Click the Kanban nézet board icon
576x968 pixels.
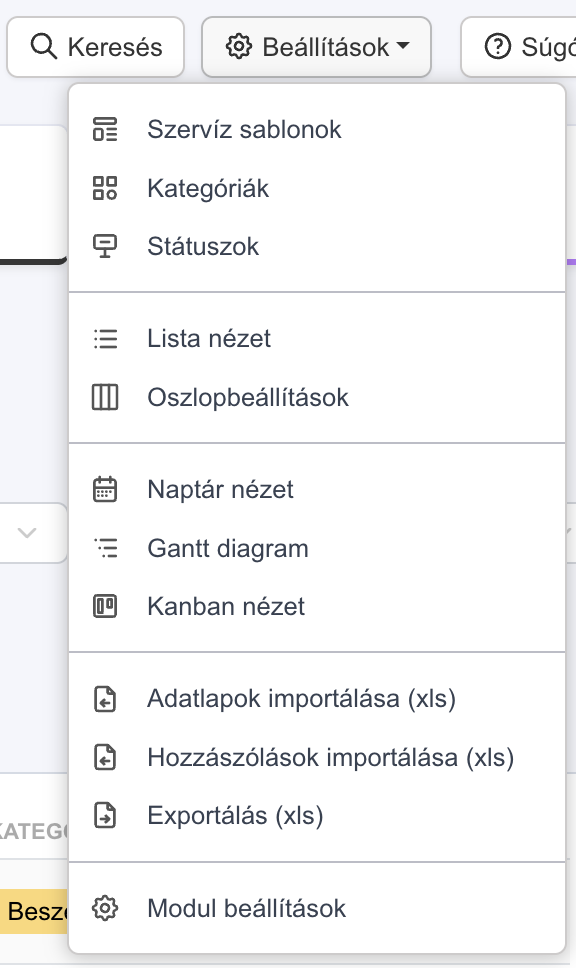click(x=105, y=606)
